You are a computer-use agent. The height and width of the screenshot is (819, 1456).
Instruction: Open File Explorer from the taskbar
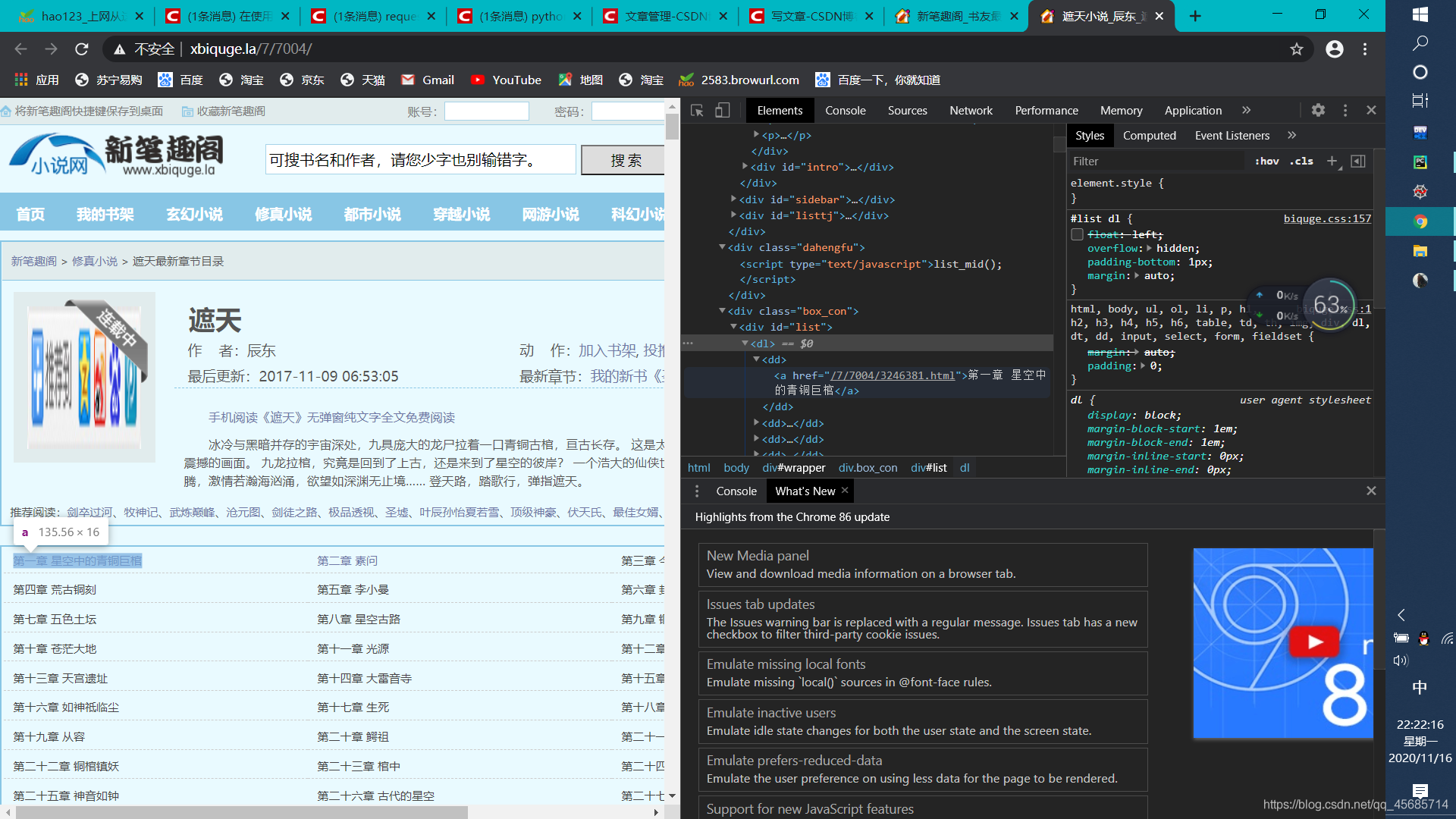point(1420,251)
